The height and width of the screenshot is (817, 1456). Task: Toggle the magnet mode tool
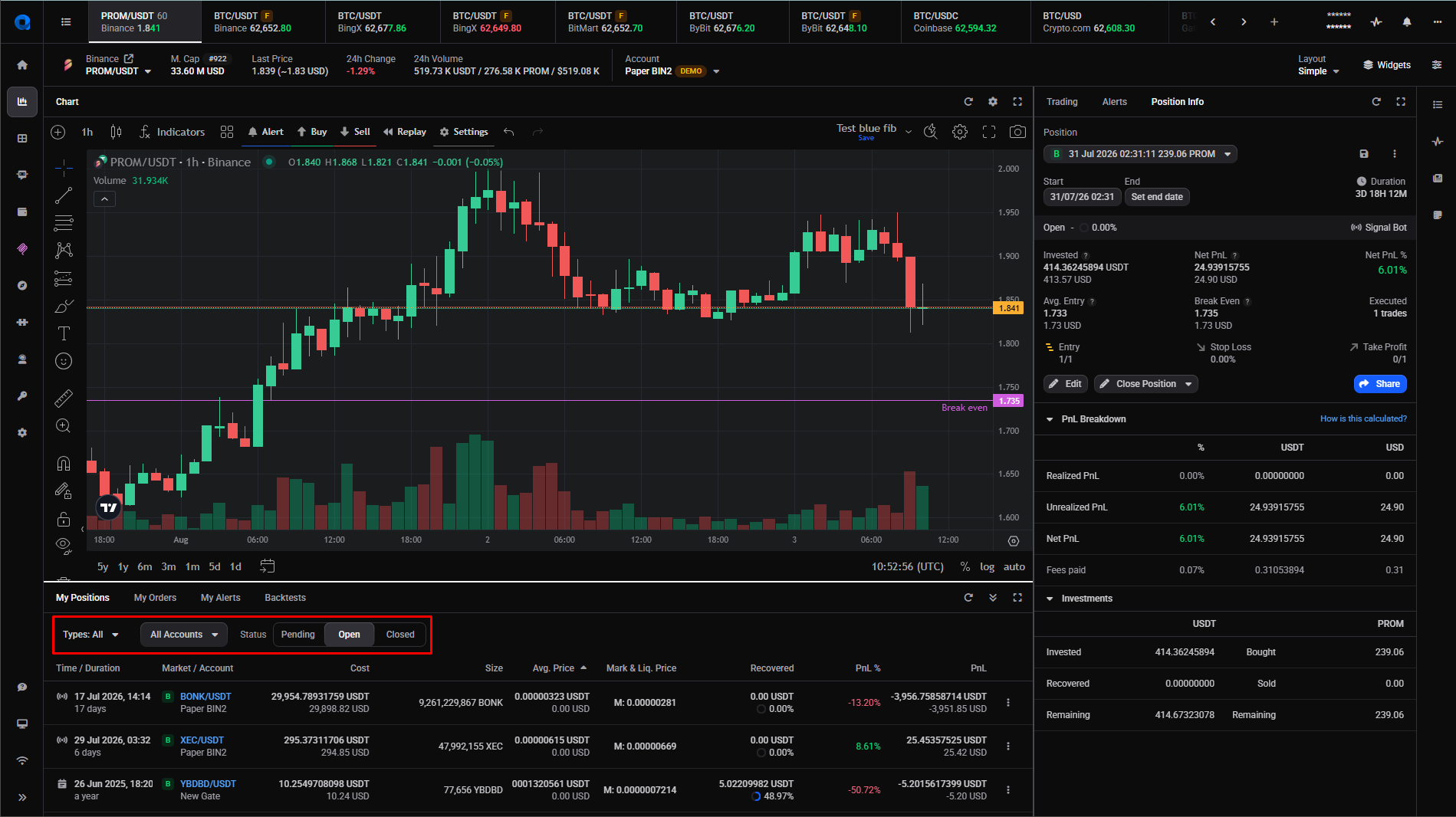[x=64, y=463]
